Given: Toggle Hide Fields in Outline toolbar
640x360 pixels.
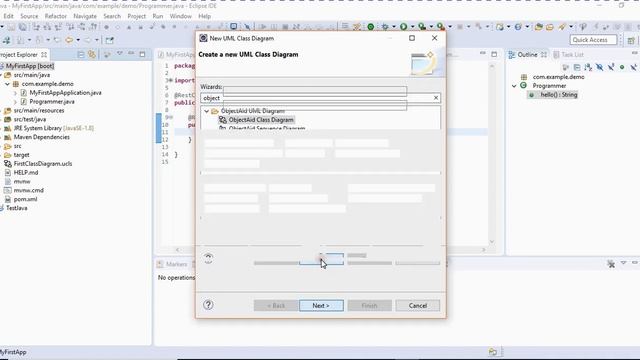Looking at the screenshot, I should pos(600,67).
